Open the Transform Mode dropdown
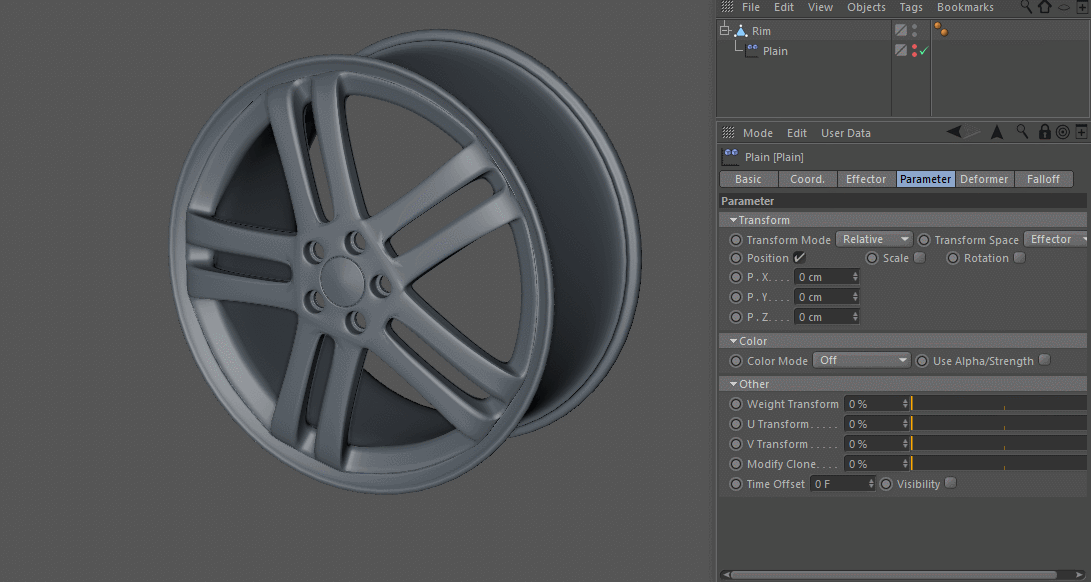The image size is (1091, 582). point(874,239)
